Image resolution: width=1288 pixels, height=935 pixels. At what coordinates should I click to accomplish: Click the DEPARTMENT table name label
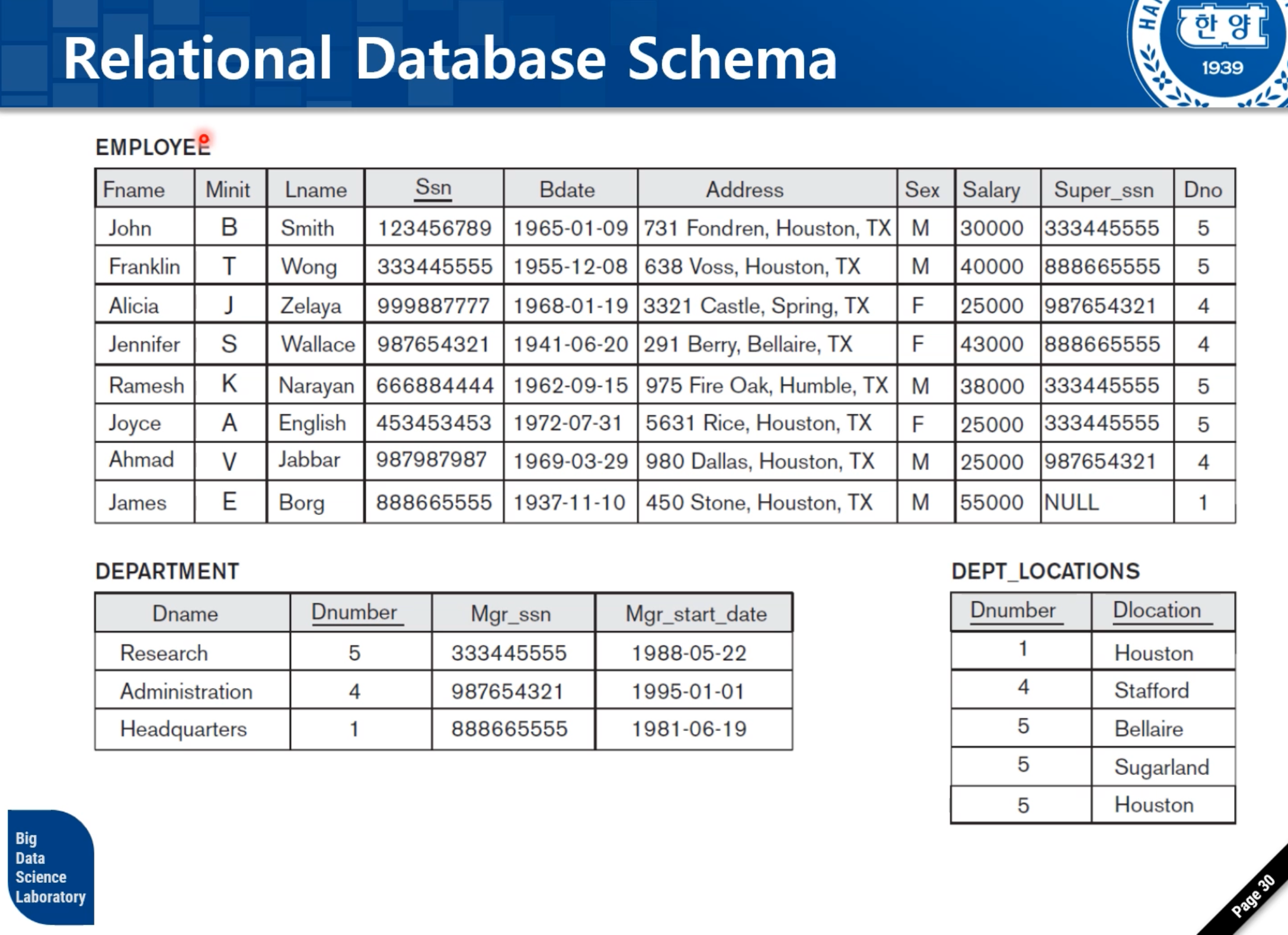[x=167, y=571]
